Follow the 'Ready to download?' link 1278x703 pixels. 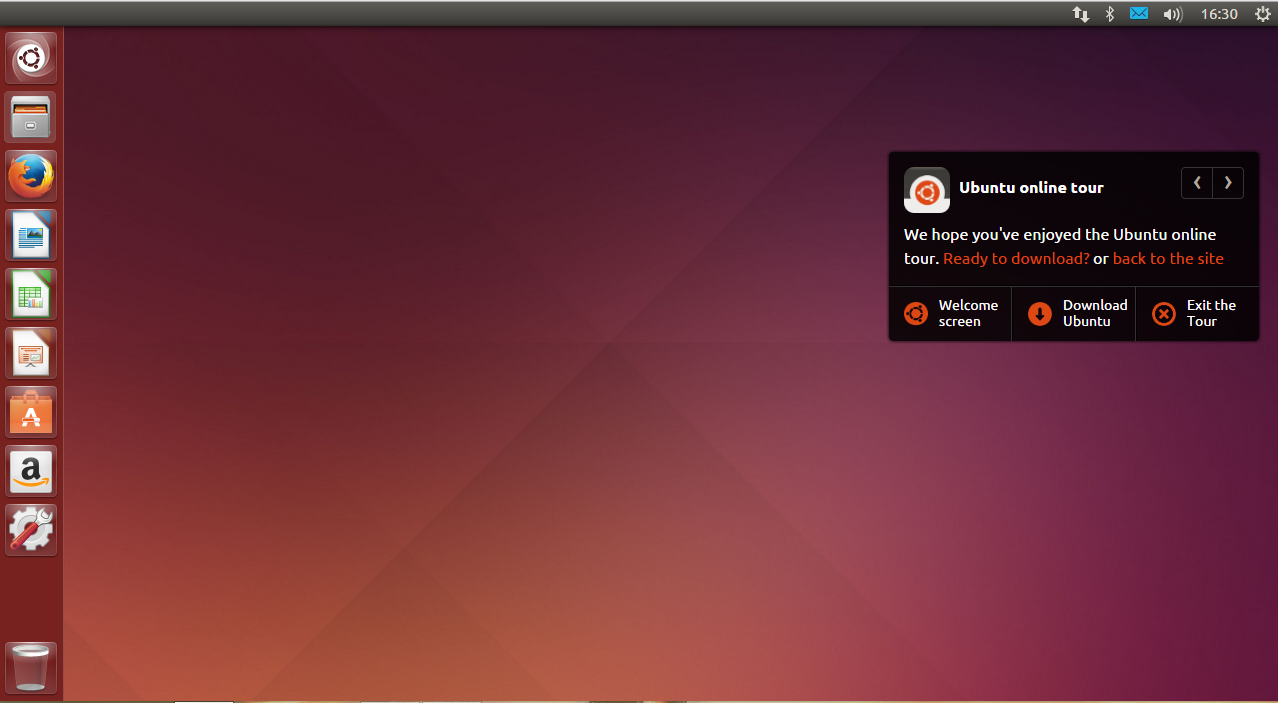coord(1016,259)
